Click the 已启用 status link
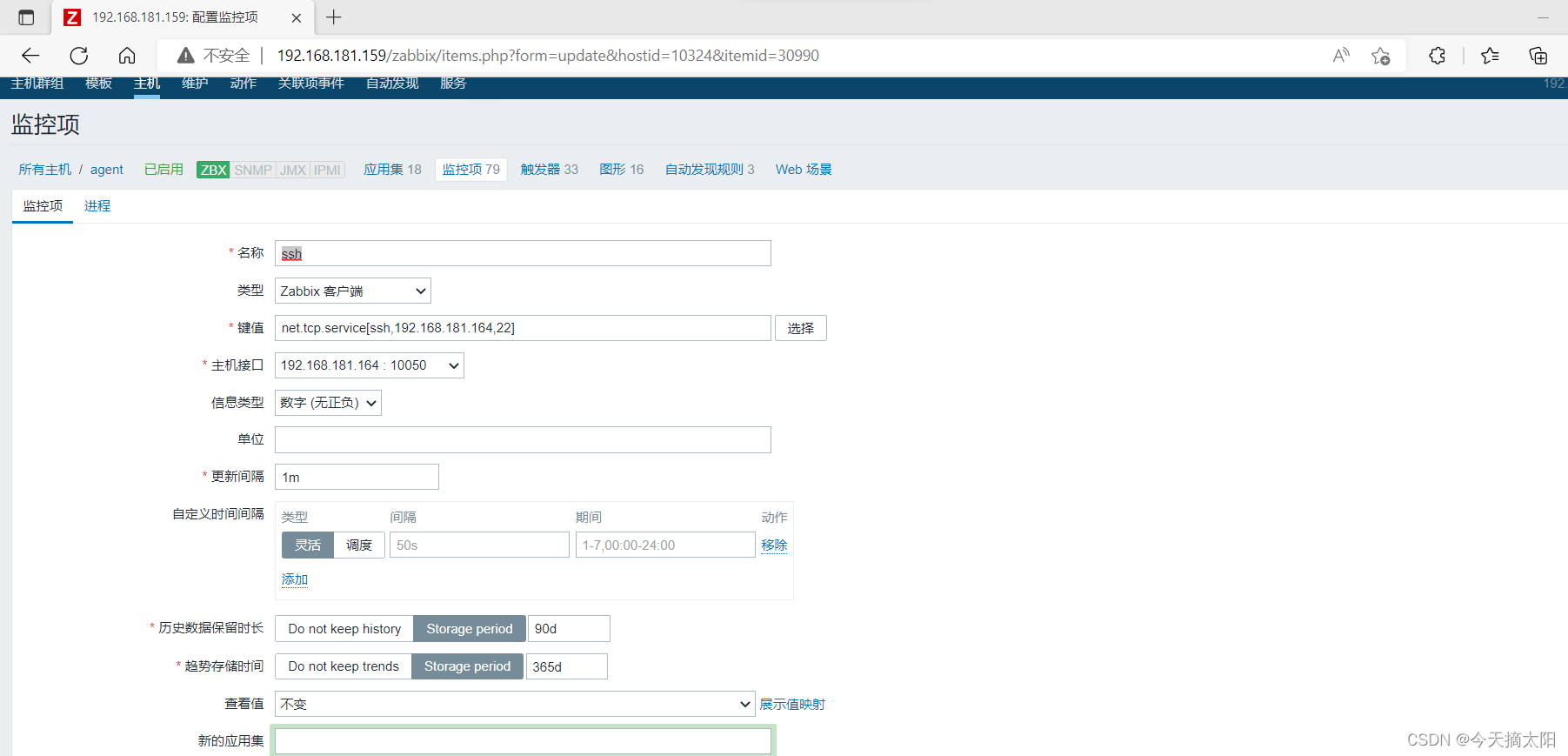The image size is (1568, 756). (x=163, y=170)
